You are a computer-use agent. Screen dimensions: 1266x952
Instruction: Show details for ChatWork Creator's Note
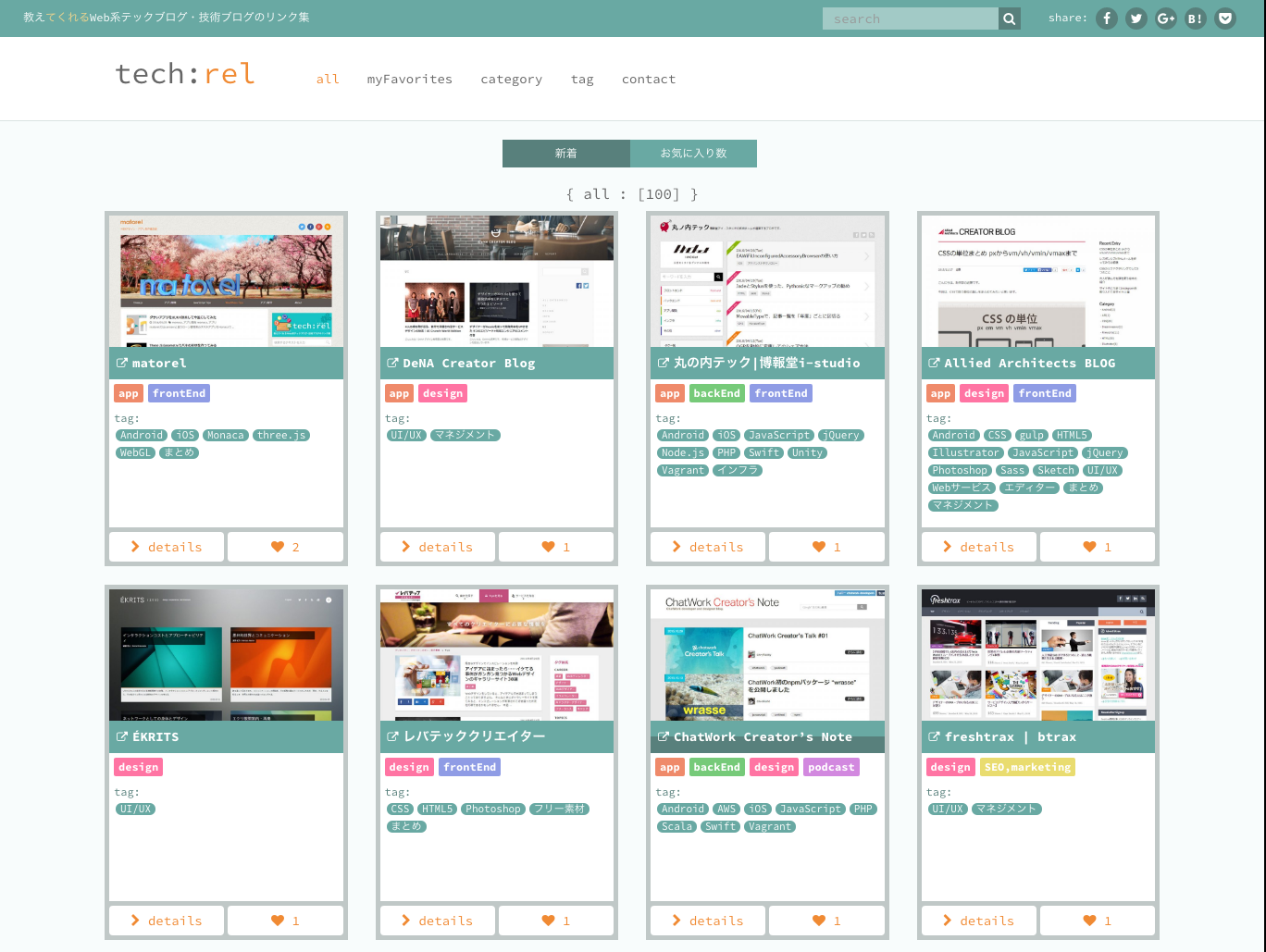[x=708, y=921]
